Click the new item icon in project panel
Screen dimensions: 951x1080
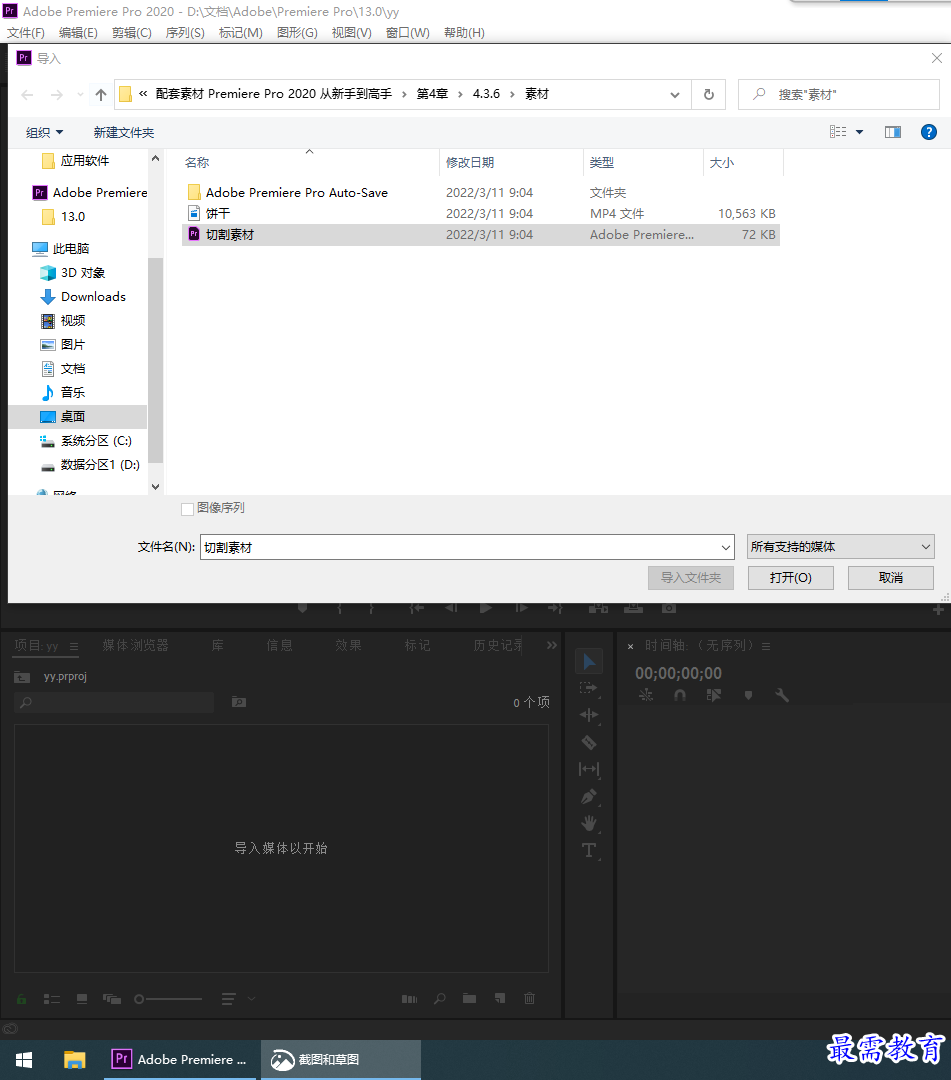(500, 999)
